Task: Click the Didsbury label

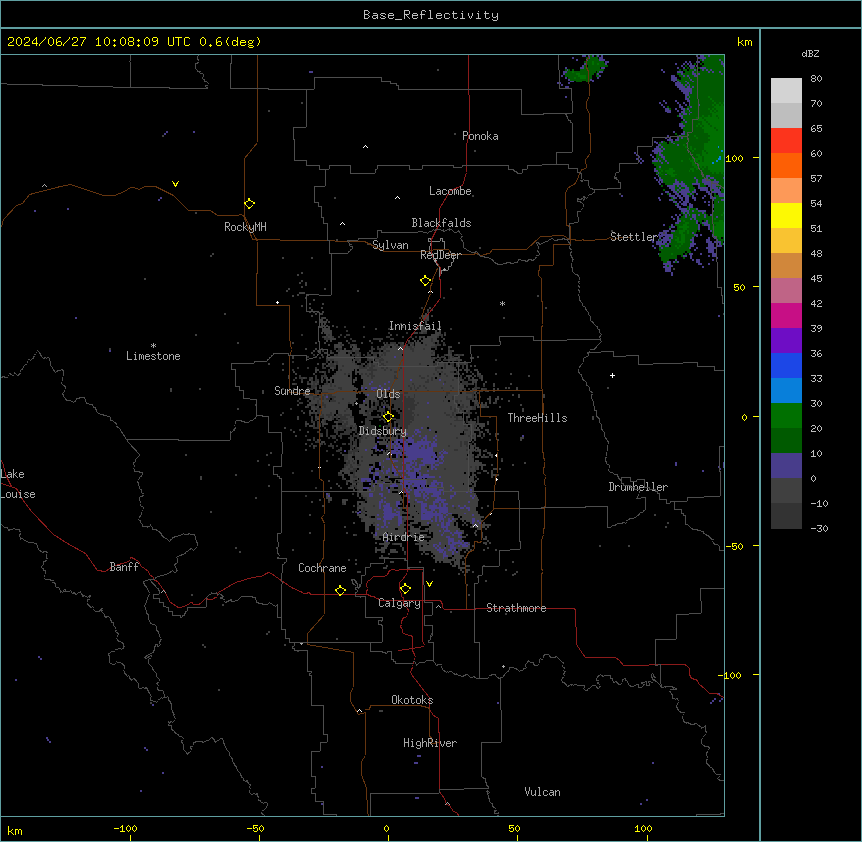Action: pos(383,431)
